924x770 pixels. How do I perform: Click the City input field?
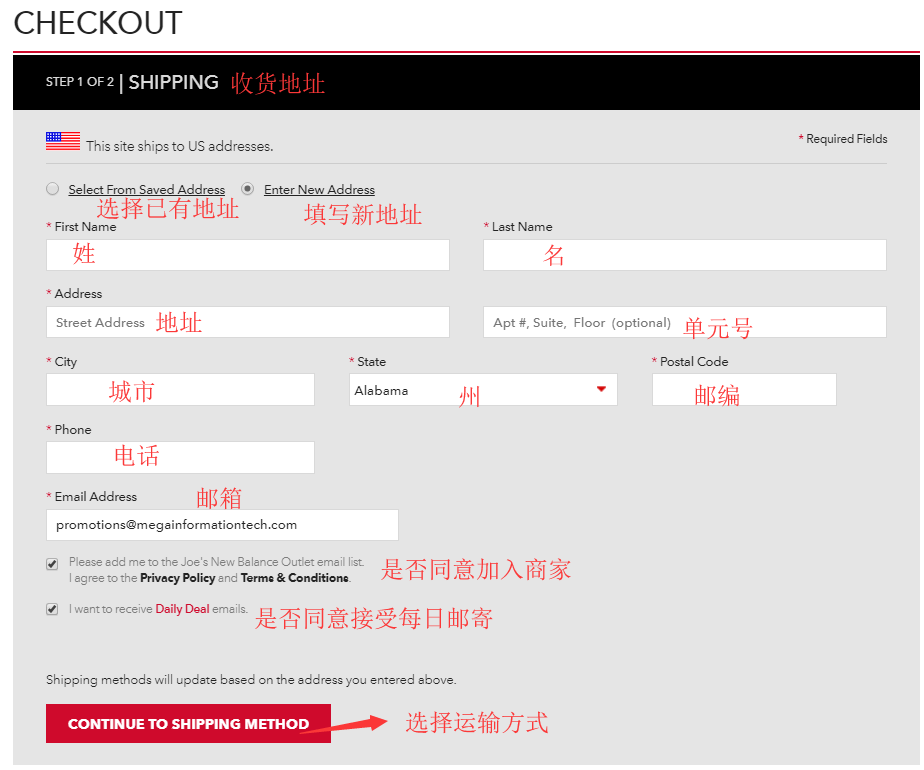point(180,390)
